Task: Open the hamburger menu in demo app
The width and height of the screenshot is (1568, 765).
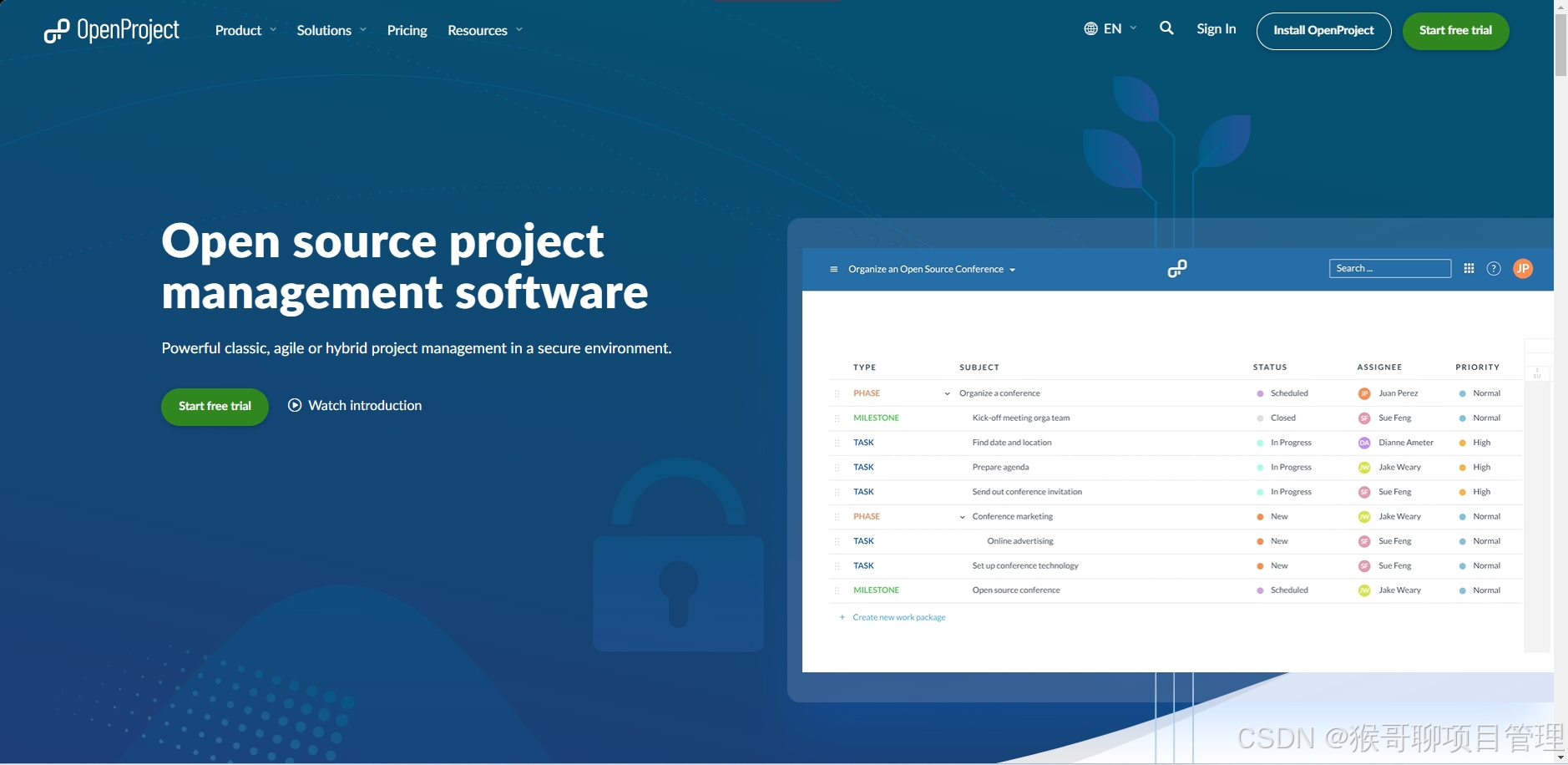Action: tap(833, 269)
